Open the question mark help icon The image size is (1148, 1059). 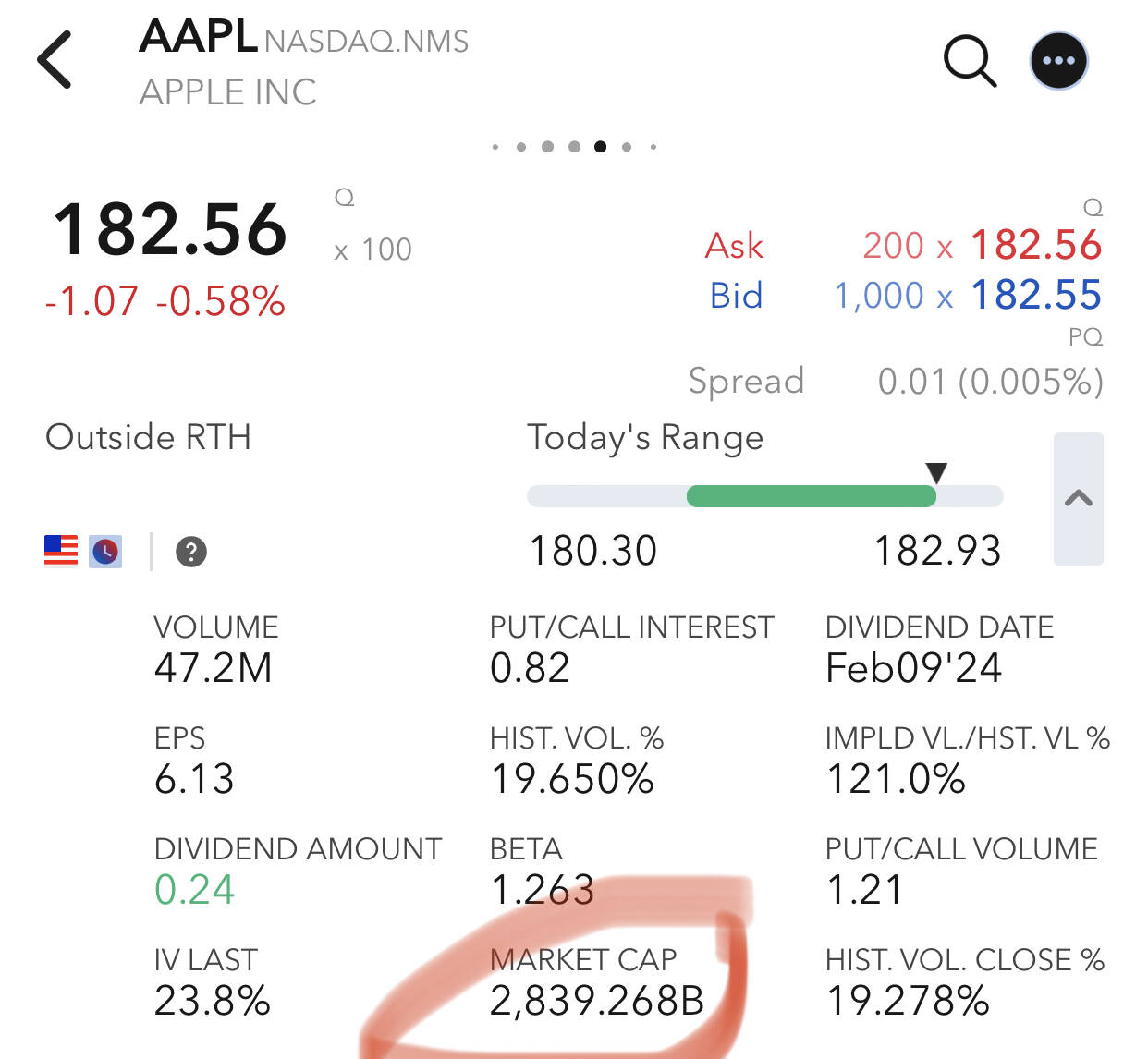[191, 552]
